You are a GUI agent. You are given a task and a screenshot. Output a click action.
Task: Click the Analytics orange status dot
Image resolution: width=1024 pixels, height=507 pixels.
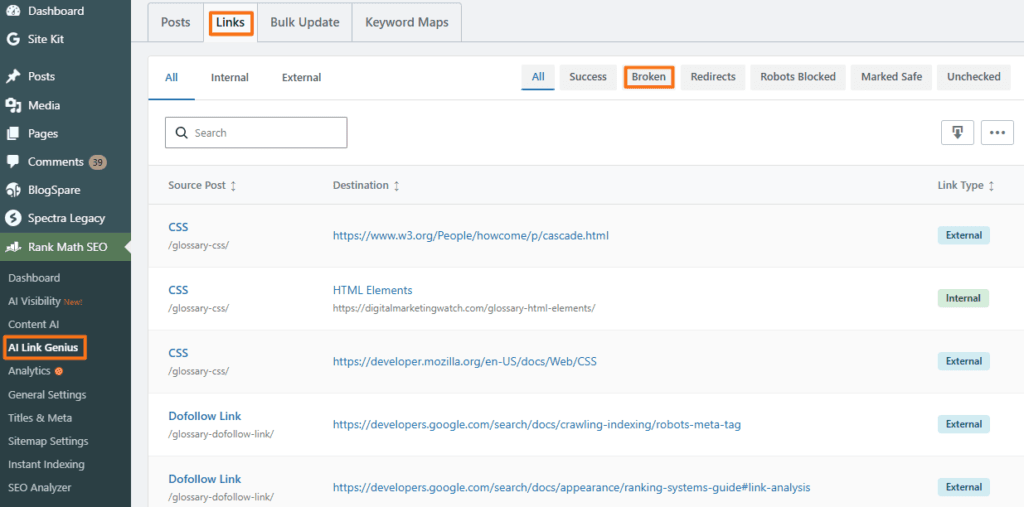(x=59, y=371)
